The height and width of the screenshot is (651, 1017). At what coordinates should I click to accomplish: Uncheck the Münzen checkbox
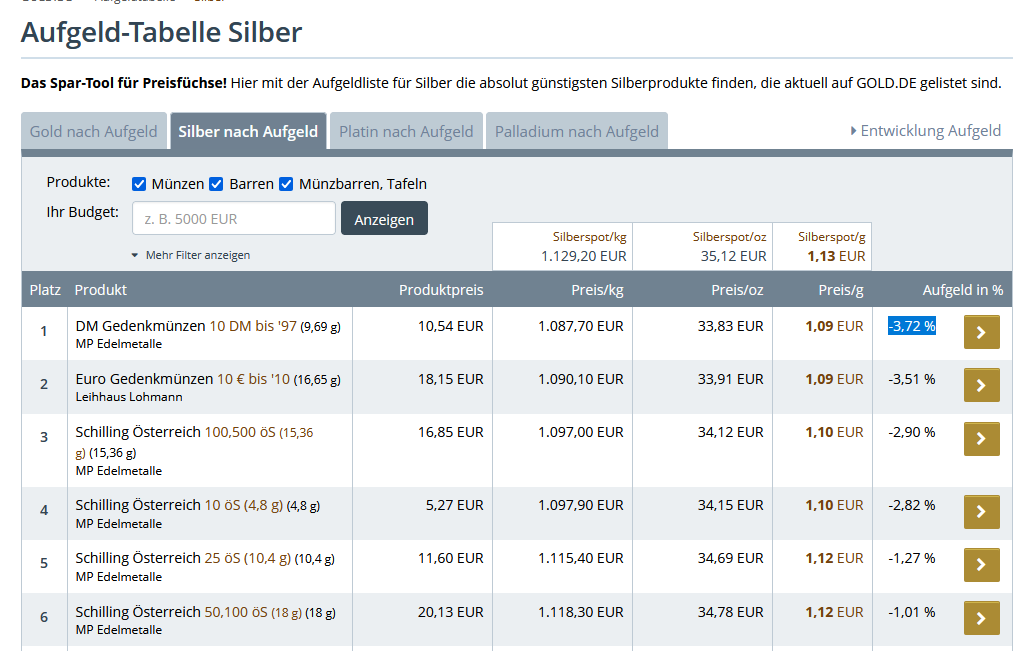pyautogui.click(x=139, y=184)
